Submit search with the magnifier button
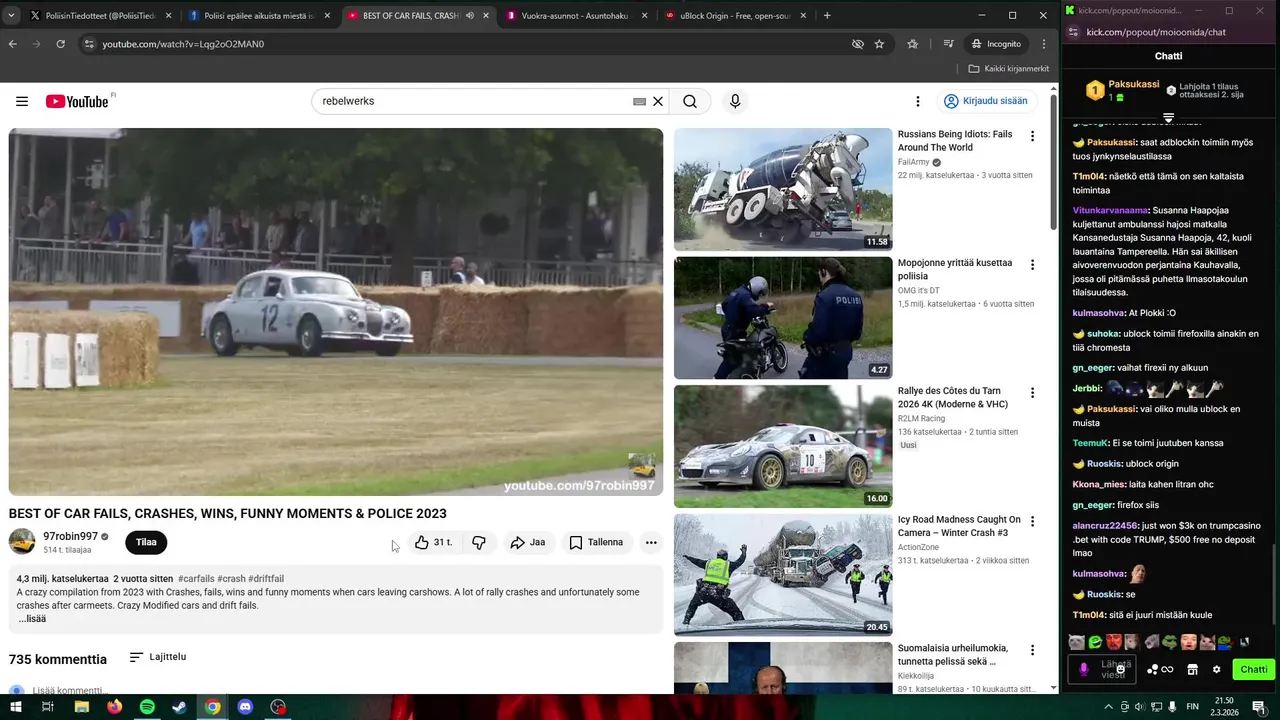The image size is (1280, 720). point(690,101)
